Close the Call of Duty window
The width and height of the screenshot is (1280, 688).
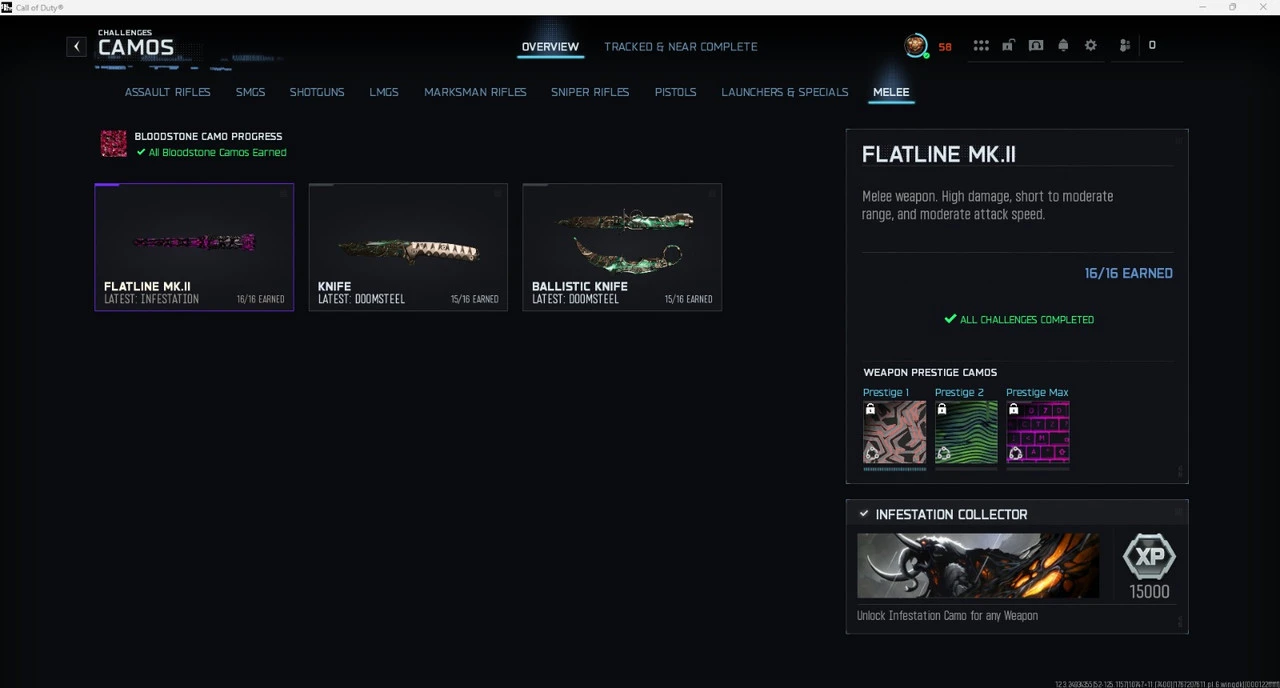[x=1263, y=7]
